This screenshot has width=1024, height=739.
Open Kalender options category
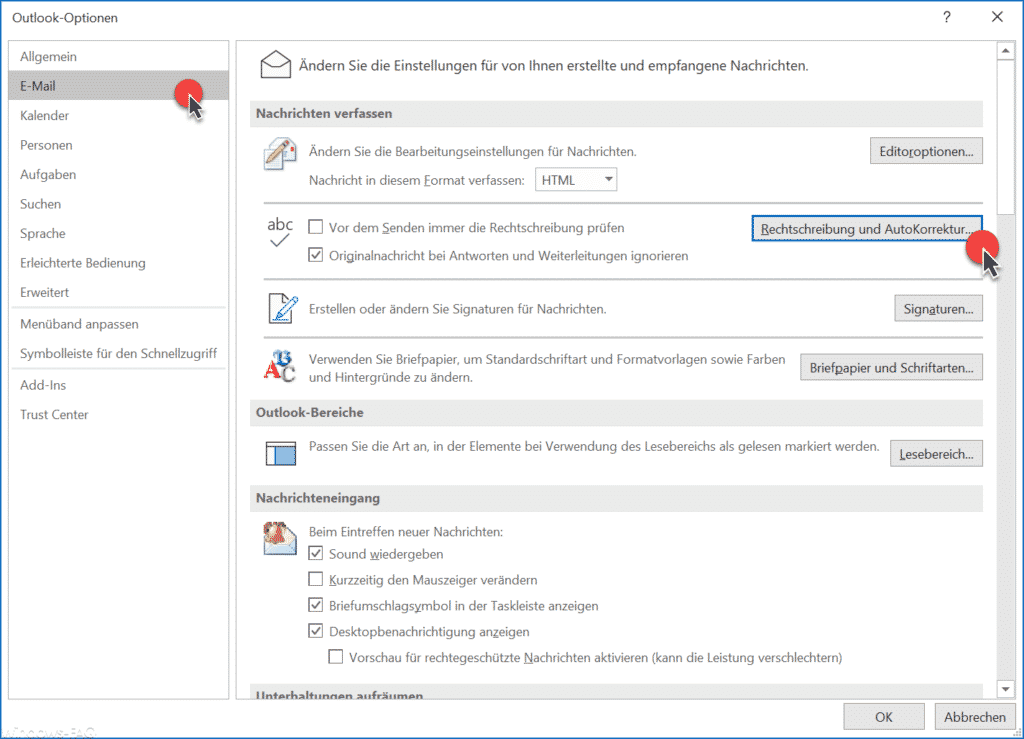119,115
